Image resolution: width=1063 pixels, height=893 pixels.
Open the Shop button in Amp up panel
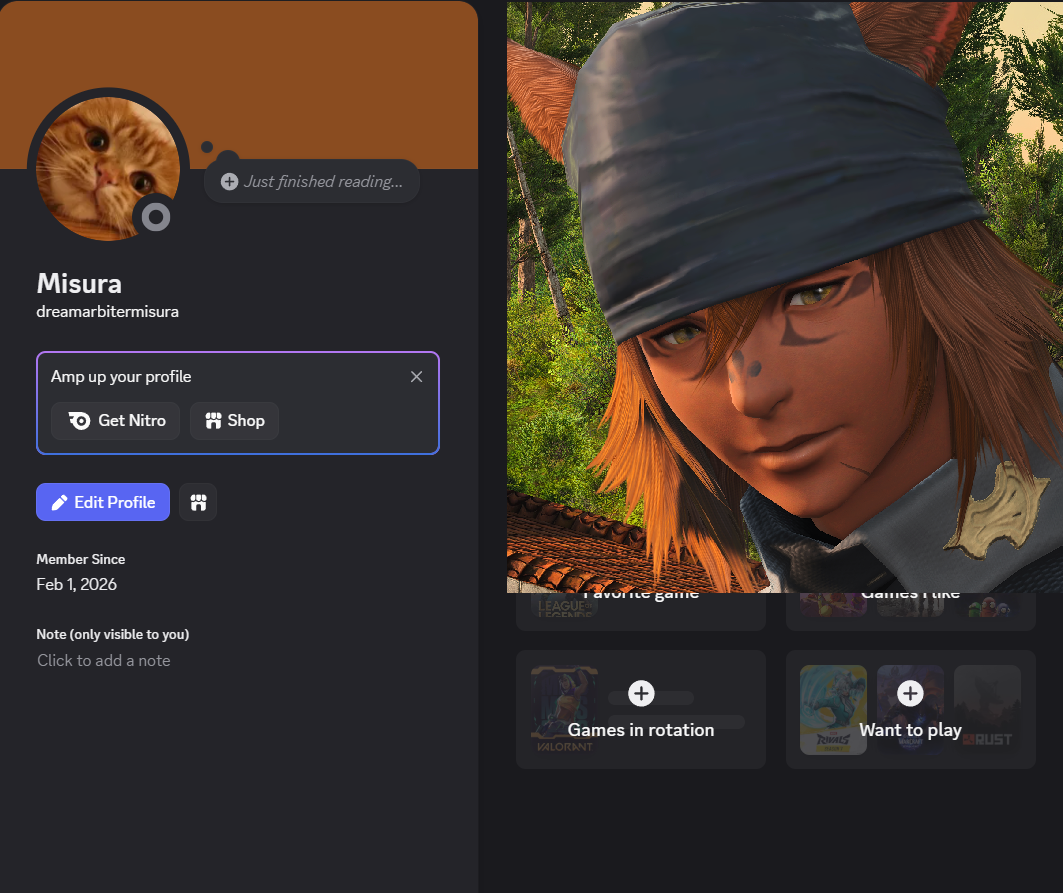tap(235, 420)
